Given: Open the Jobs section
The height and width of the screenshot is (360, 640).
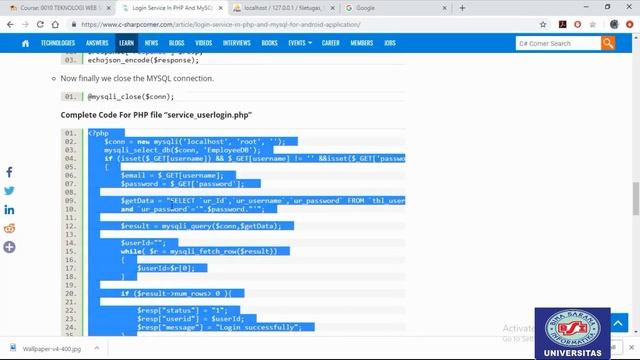Looking at the screenshot, I should pyautogui.click(x=390, y=43).
